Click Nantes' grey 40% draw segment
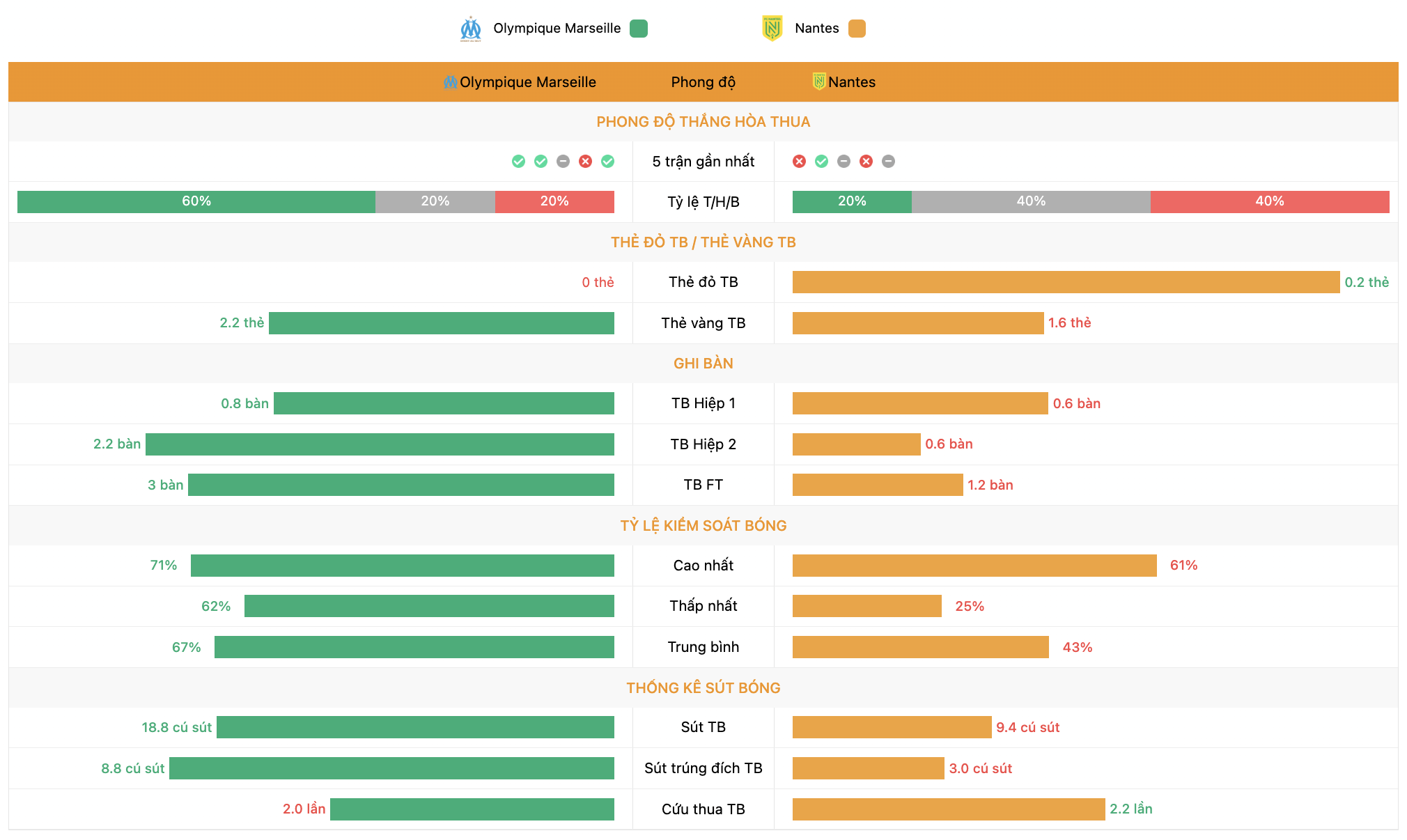 [x=1031, y=201]
